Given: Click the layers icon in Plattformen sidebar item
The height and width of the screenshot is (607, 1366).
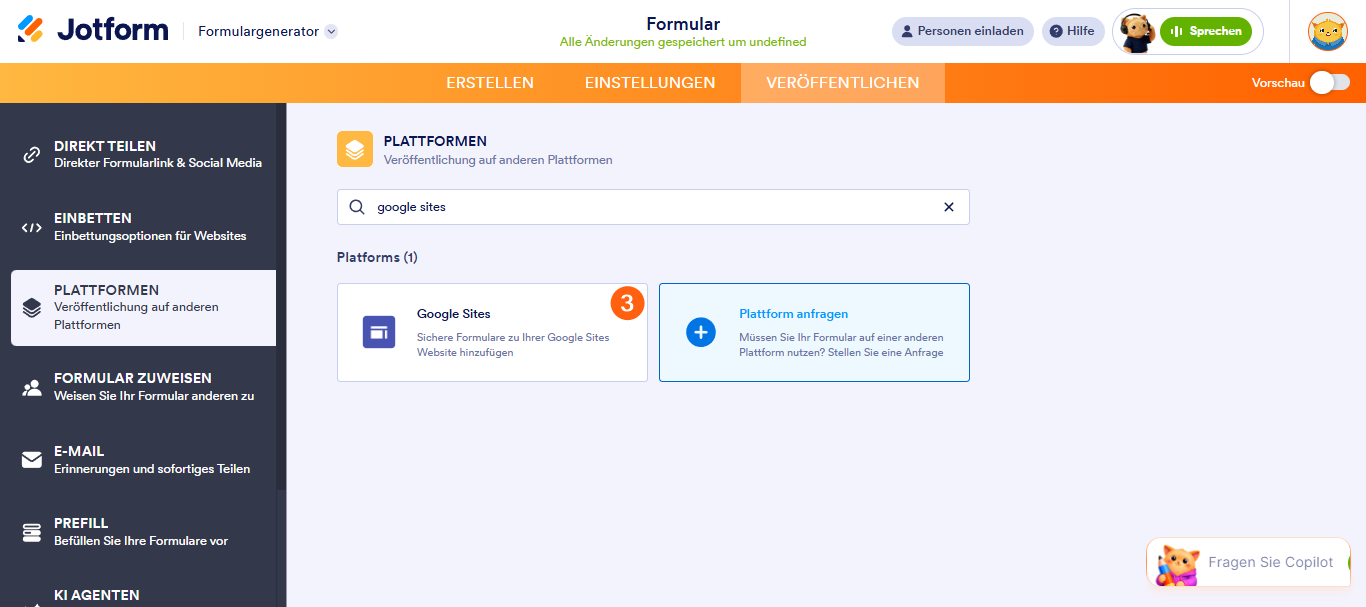Looking at the screenshot, I should click(32, 308).
